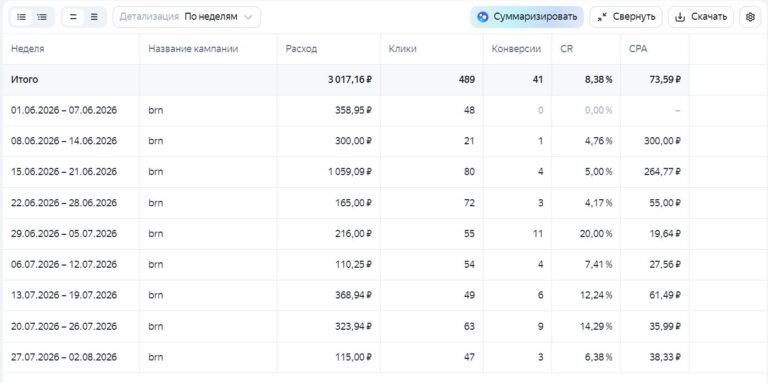Click the Итого row label
The image size is (768, 383).
pos(24,79)
